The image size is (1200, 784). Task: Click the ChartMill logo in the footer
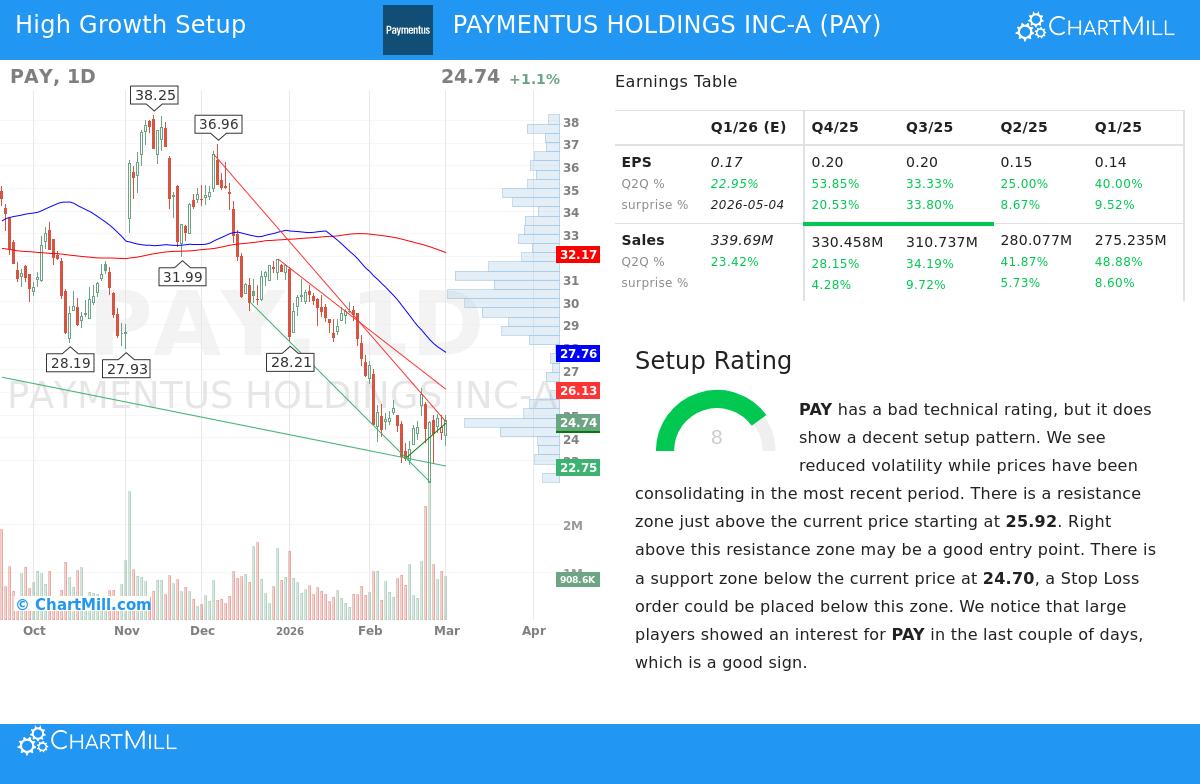click(97, 741)
